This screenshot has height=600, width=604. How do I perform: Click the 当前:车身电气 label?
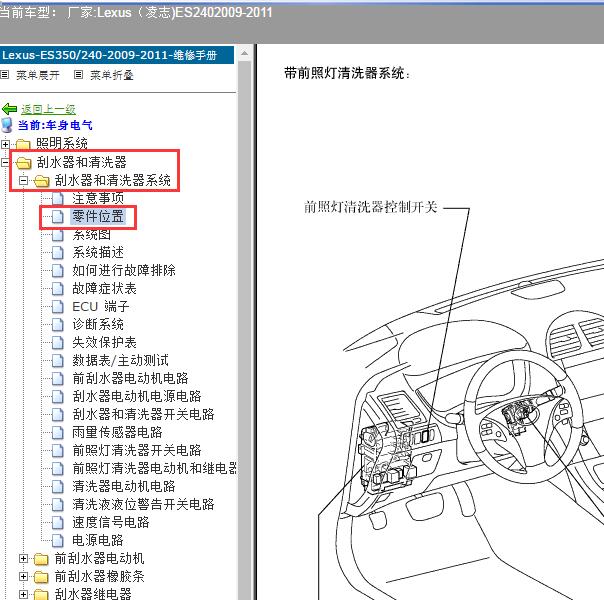point(55,125)
